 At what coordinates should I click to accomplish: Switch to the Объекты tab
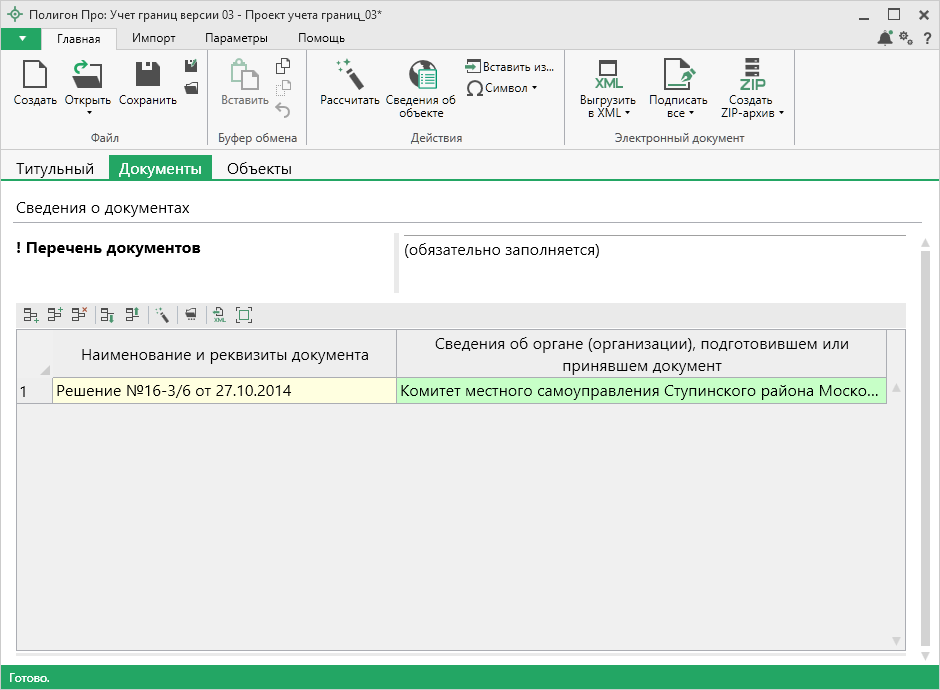(259, 169)
